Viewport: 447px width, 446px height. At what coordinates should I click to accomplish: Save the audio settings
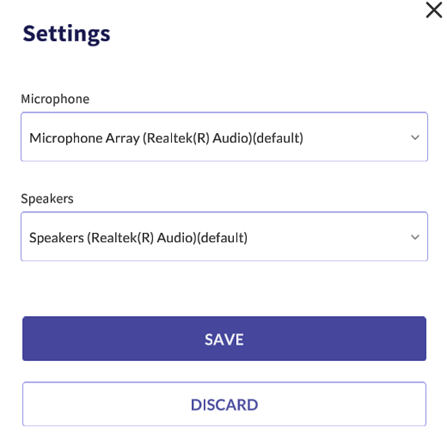pyautogui.click(x=224, y=339)
